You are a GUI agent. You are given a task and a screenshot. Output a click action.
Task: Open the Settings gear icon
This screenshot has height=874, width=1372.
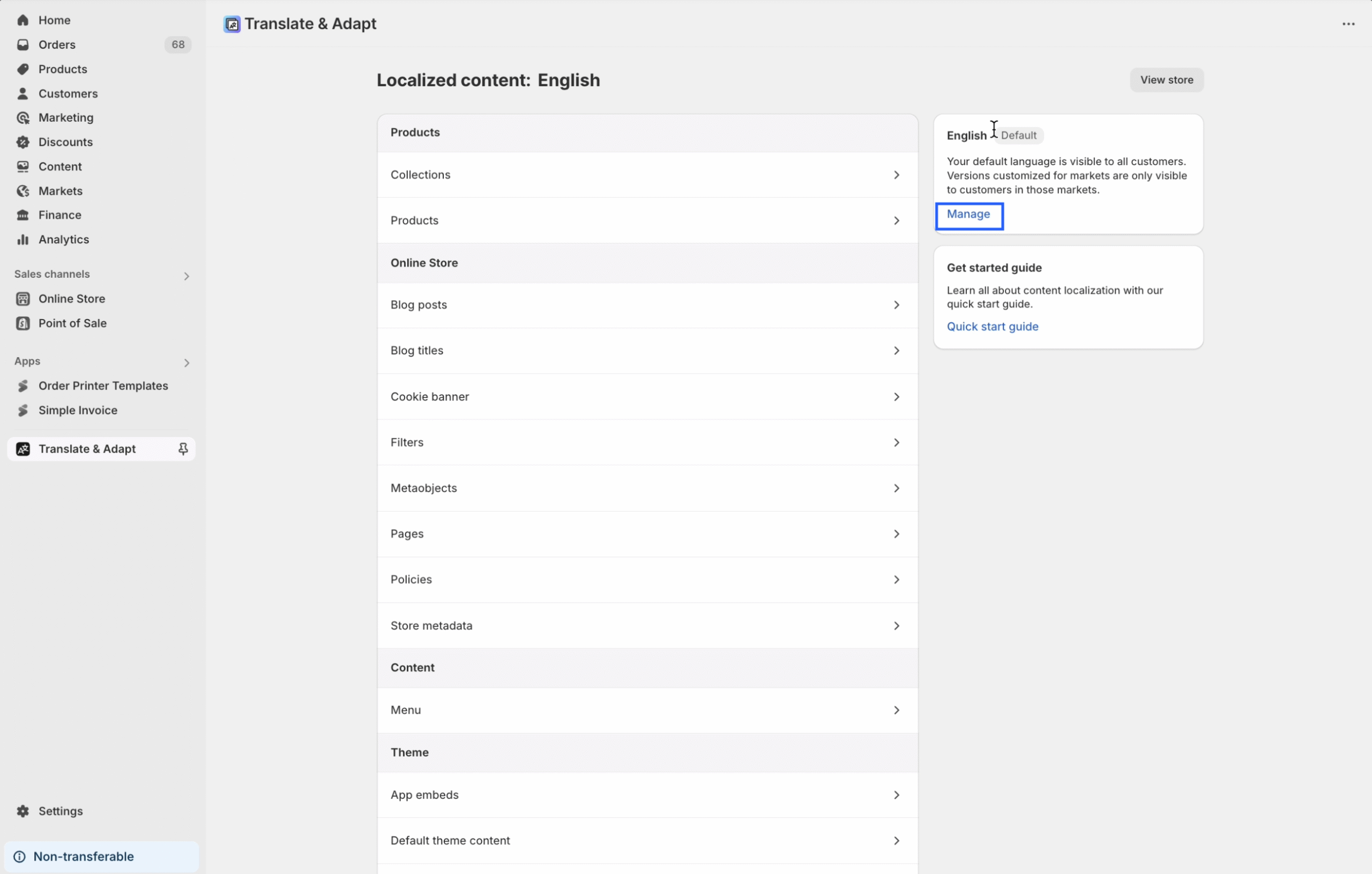point(23,811)
